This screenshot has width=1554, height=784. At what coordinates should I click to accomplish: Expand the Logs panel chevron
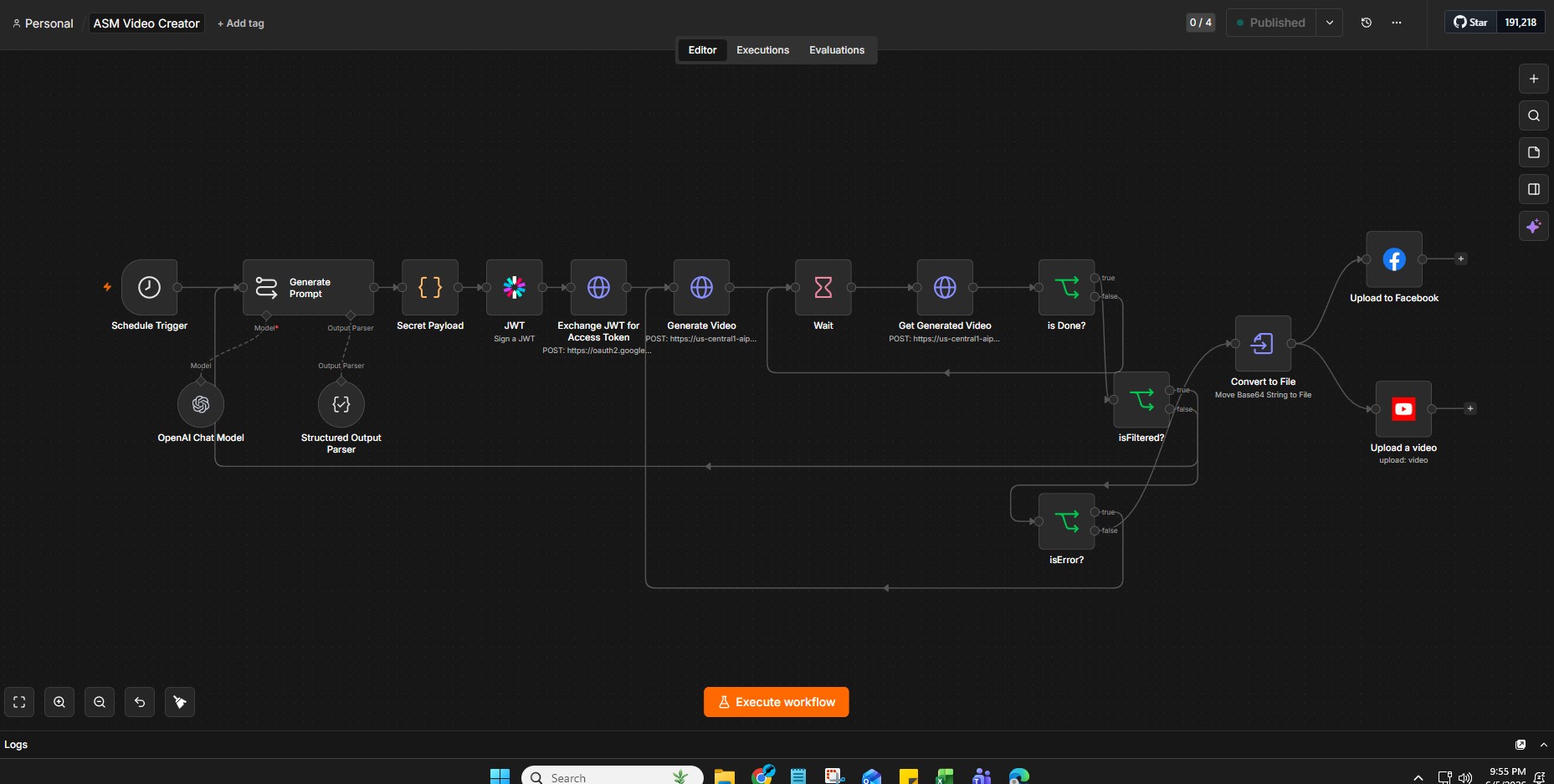tap(1544, 745)
